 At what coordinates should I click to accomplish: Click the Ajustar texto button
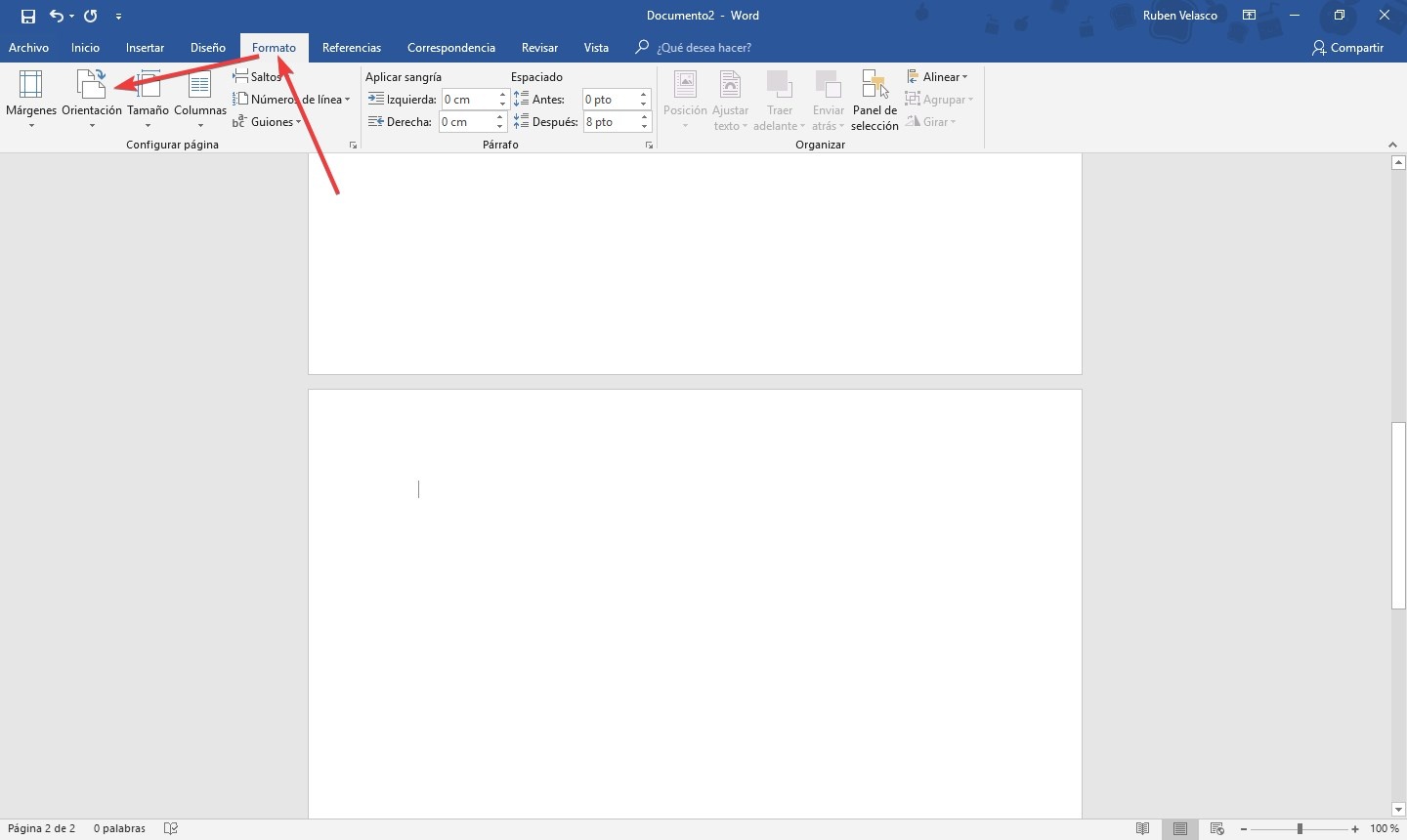coord(730,100)
